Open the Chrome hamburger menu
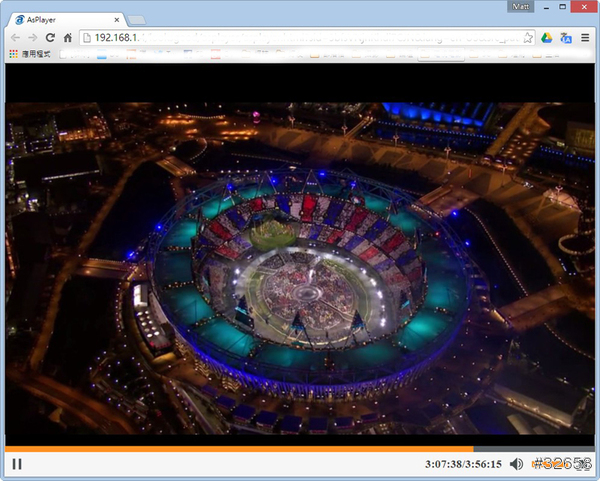600x481 pixels. [x=585, y=38]
